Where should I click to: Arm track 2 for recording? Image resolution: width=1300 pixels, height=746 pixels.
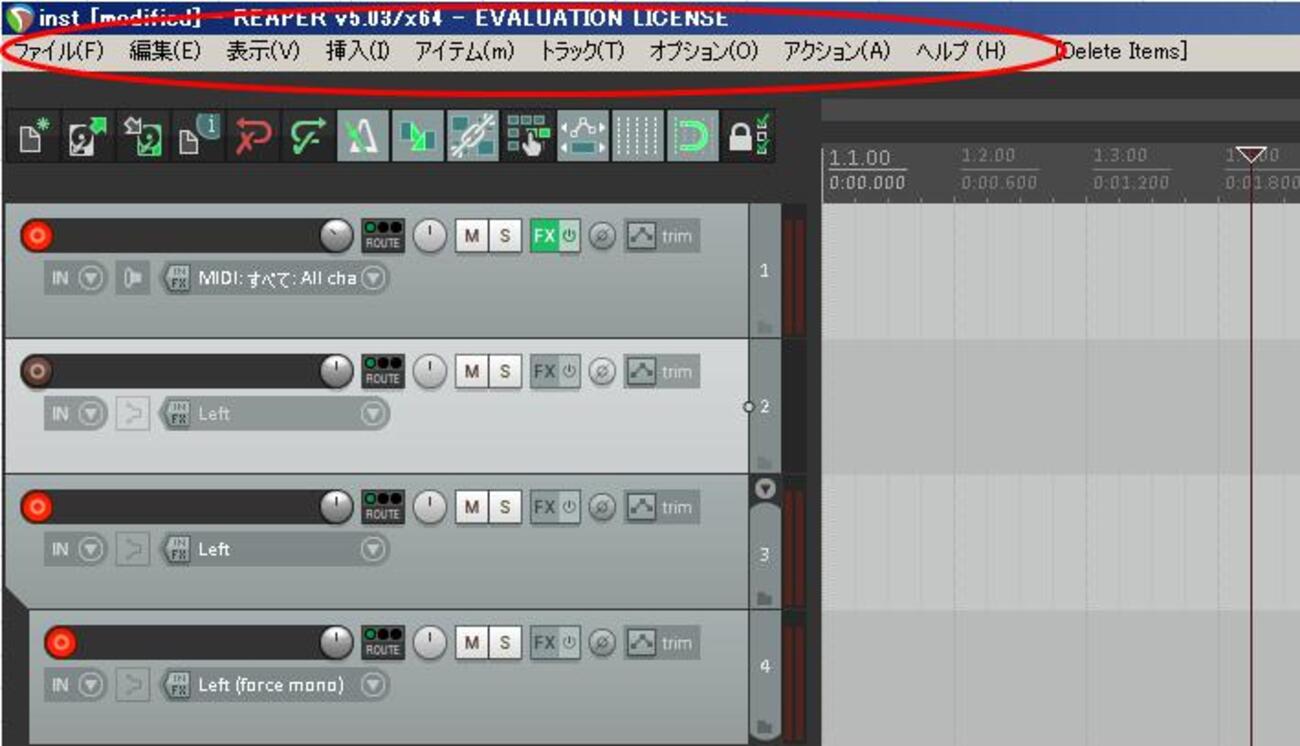[37, 372]
